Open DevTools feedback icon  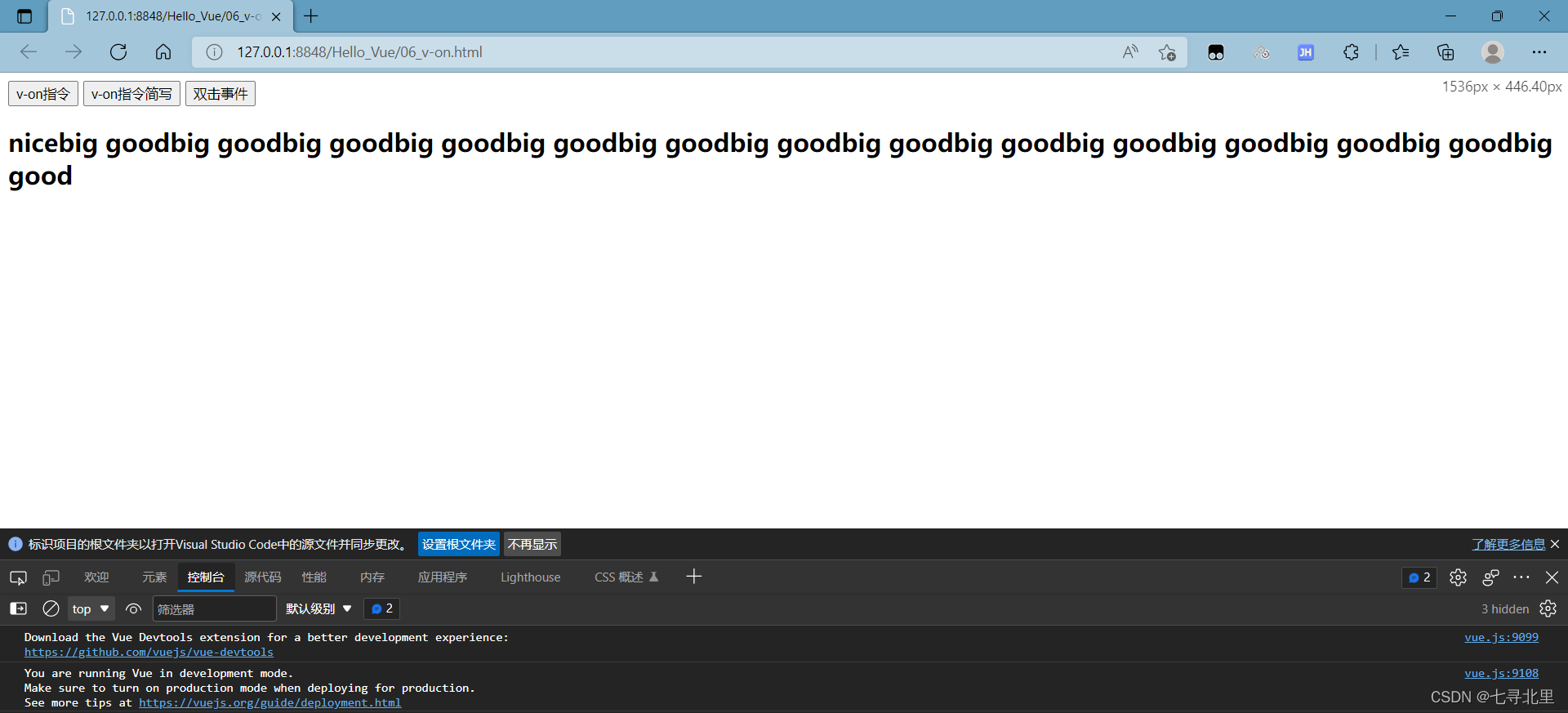click(1490, 577)
